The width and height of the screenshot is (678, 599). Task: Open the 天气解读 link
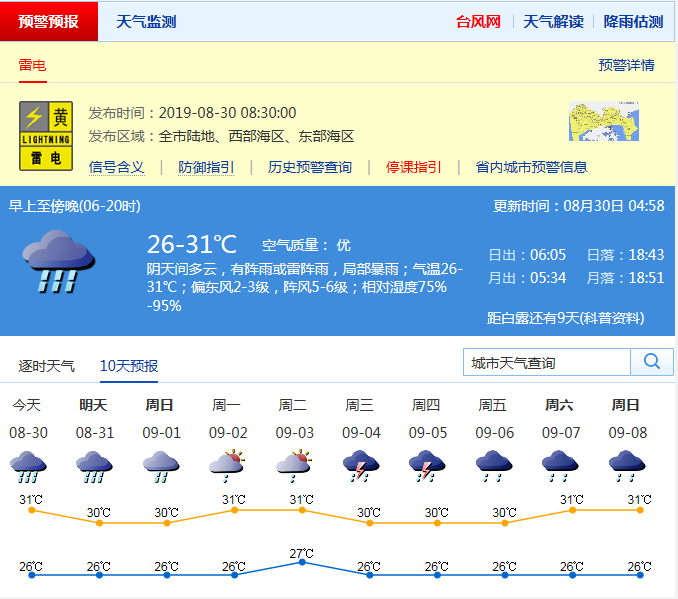(553, 21)
